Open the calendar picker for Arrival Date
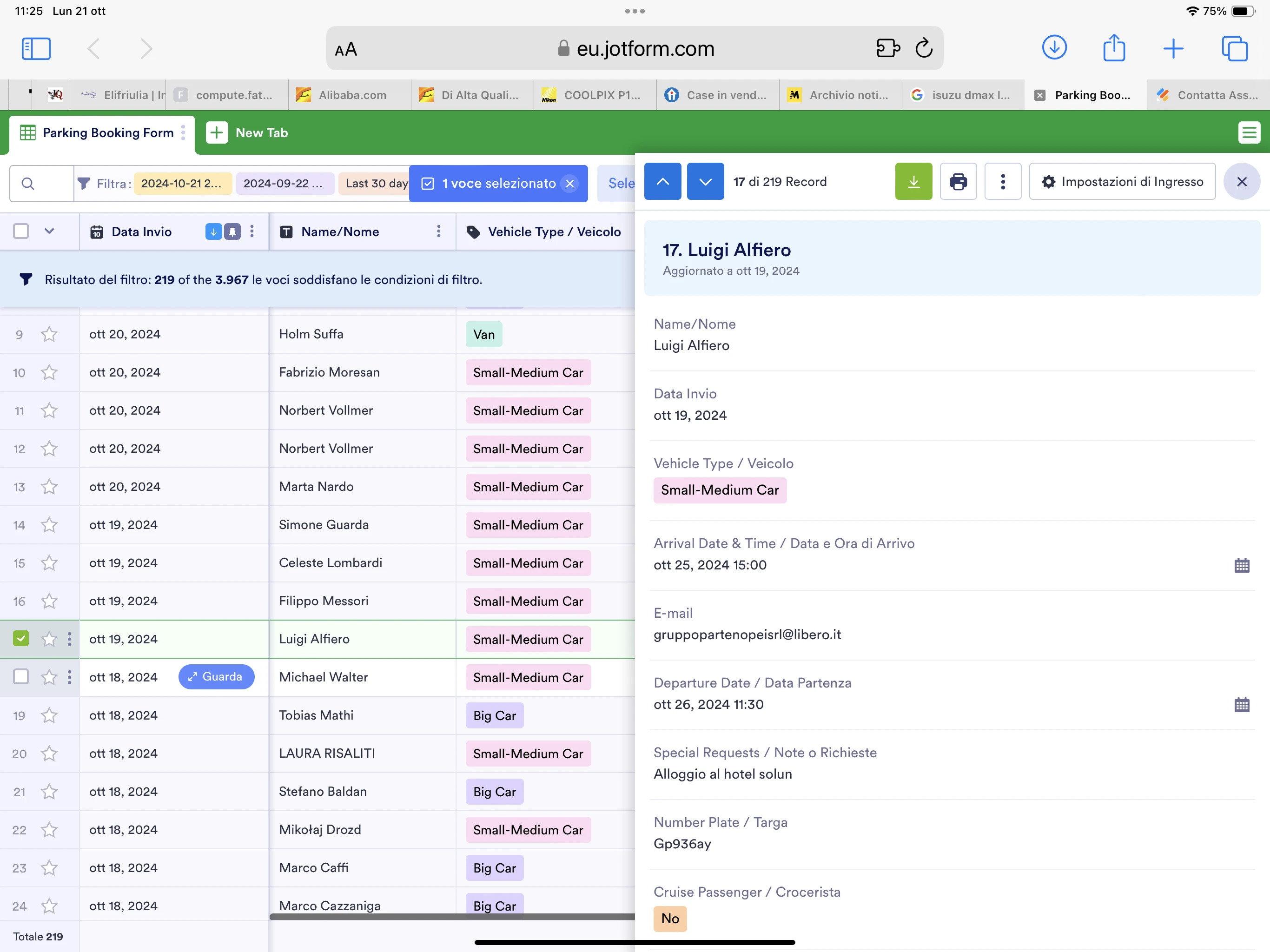Viewport: 1270px width, 952px height. pyautogui.click(x=1243, y=565)
